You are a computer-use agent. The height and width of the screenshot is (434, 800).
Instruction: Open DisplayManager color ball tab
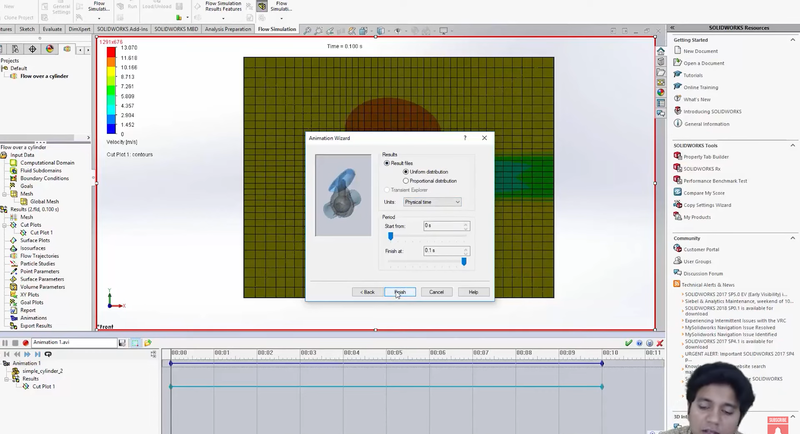49,49
